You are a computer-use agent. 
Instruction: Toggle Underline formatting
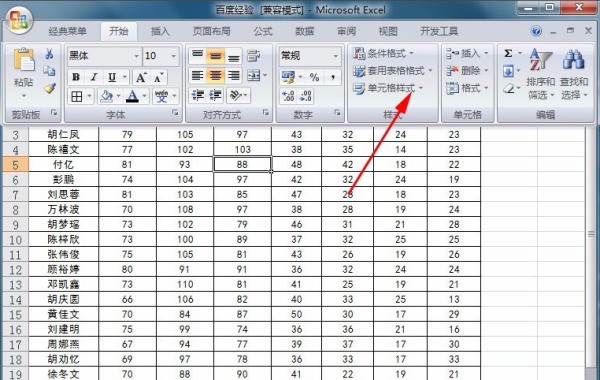(x=112, y=77)
